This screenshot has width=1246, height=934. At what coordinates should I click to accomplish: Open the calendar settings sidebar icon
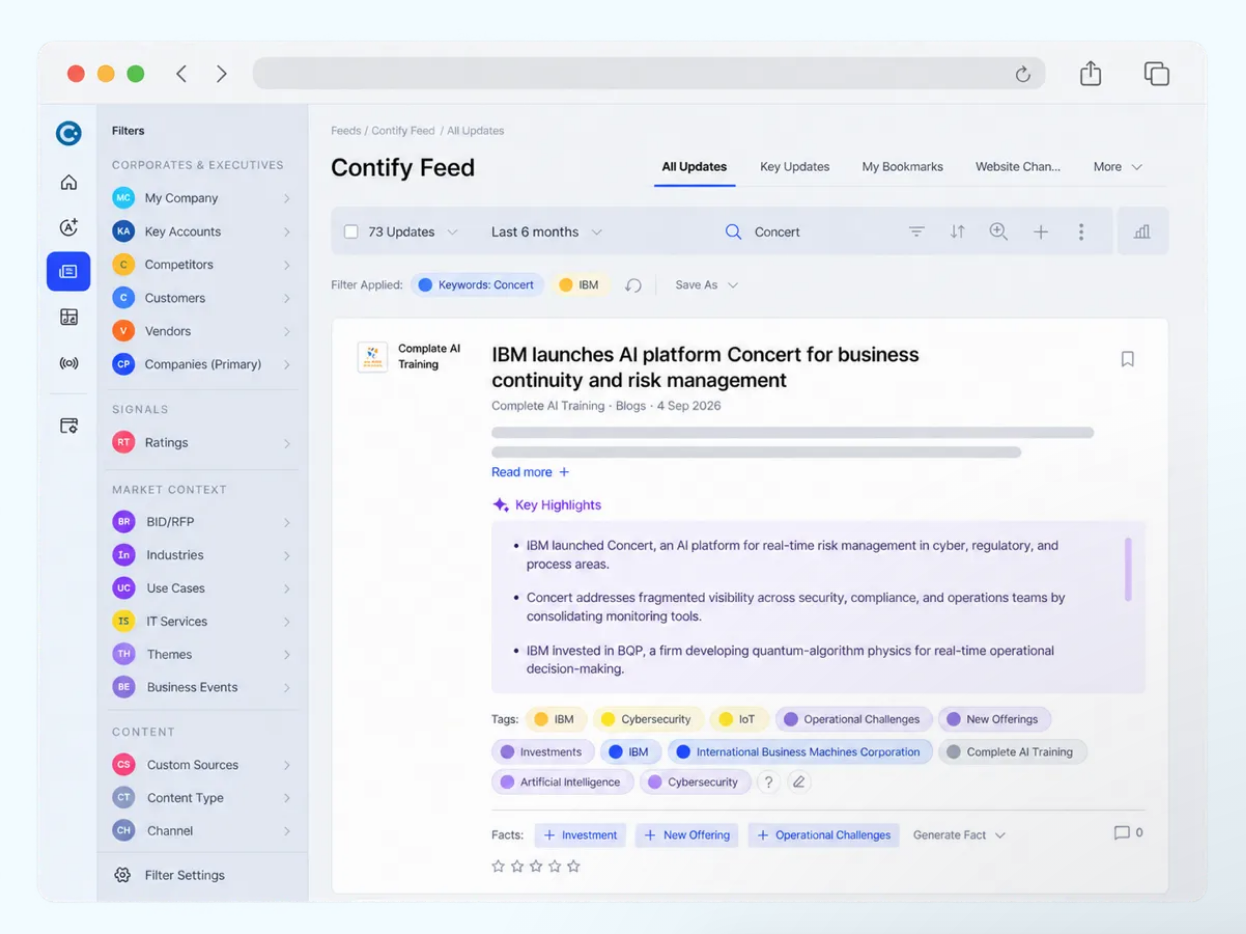click(x=68, y=426)
